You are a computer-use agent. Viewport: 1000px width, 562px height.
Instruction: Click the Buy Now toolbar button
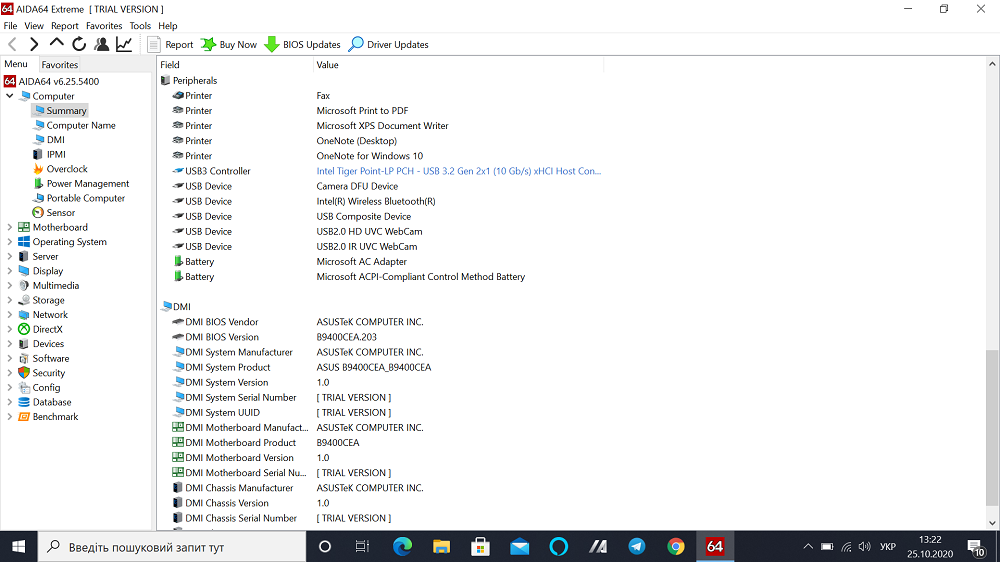pyautogui.click(x=229, y=45)
